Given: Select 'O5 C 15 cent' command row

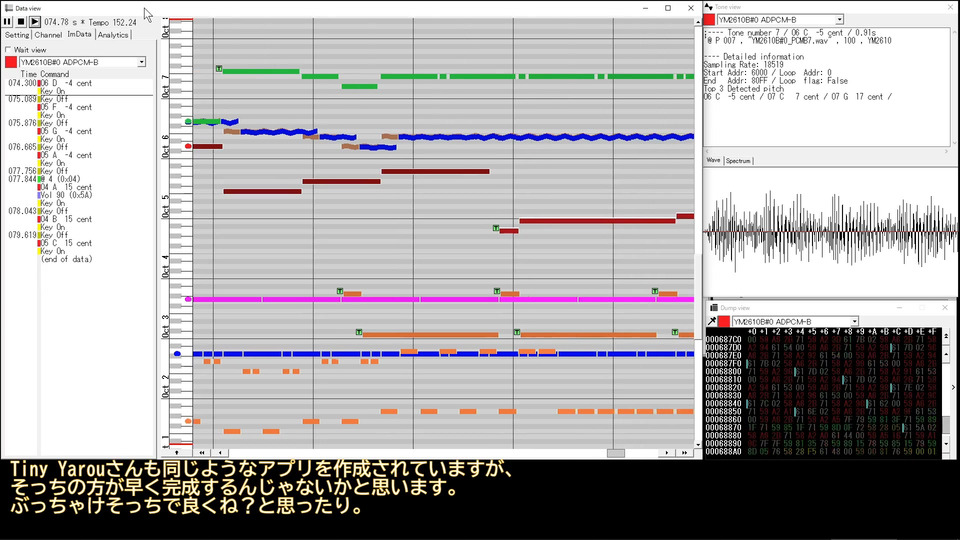Looking at the screenshot, I should (x=66, y=243).
